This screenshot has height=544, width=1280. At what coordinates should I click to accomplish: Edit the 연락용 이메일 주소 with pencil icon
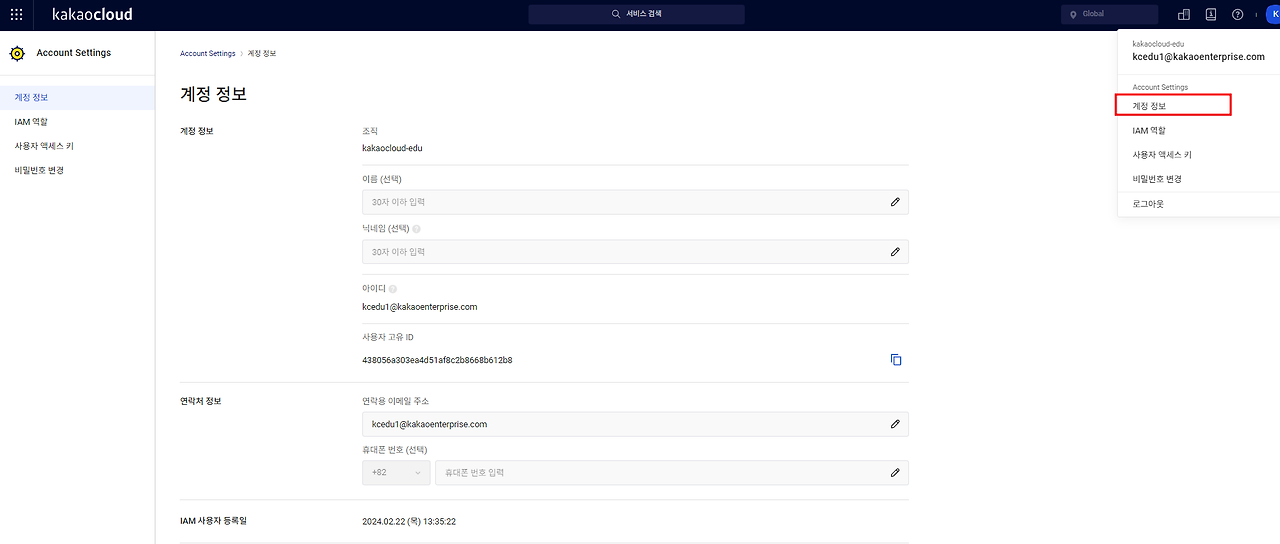895,424
